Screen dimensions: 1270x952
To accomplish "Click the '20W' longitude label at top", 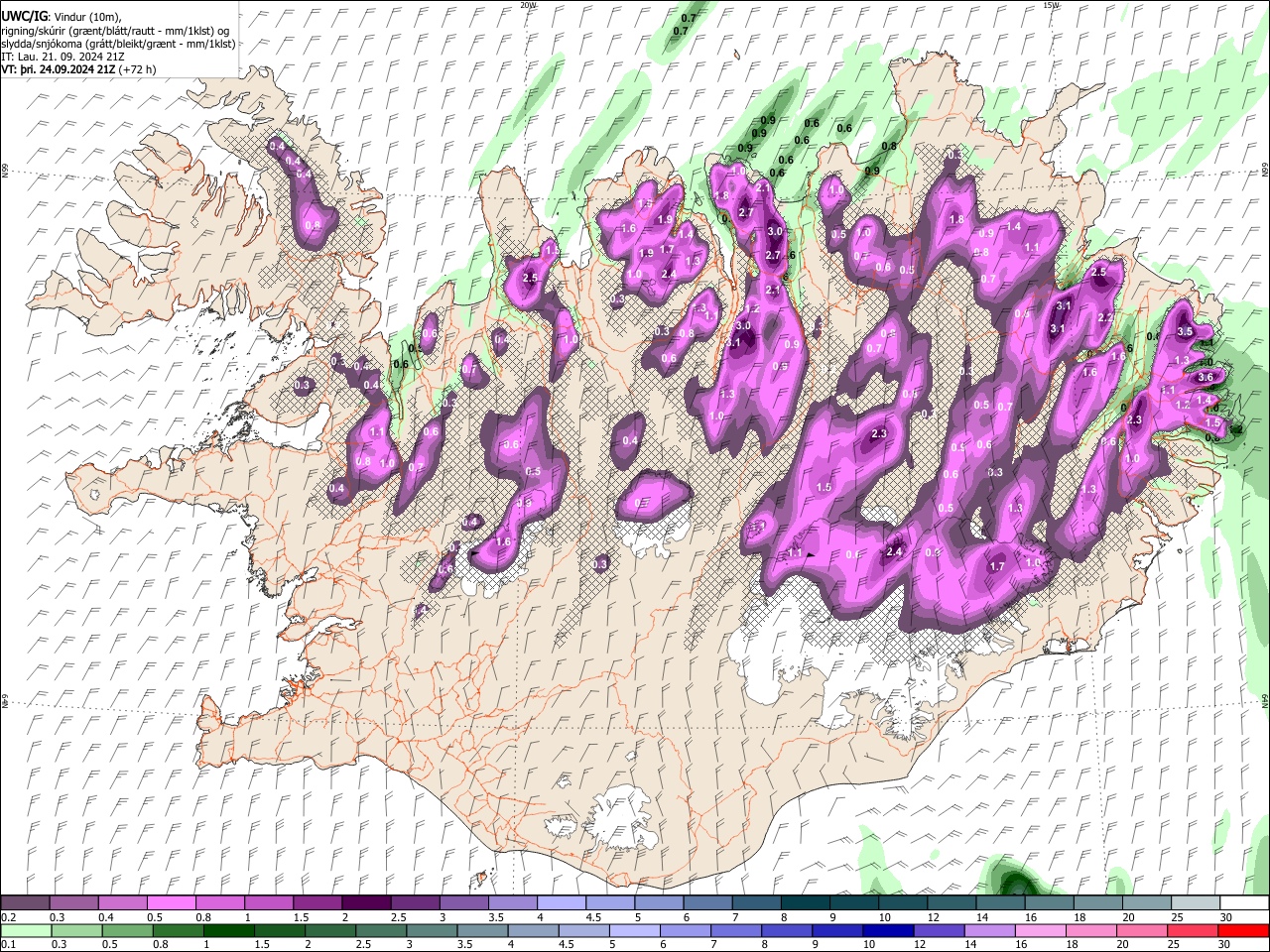I will coord(528,5).
